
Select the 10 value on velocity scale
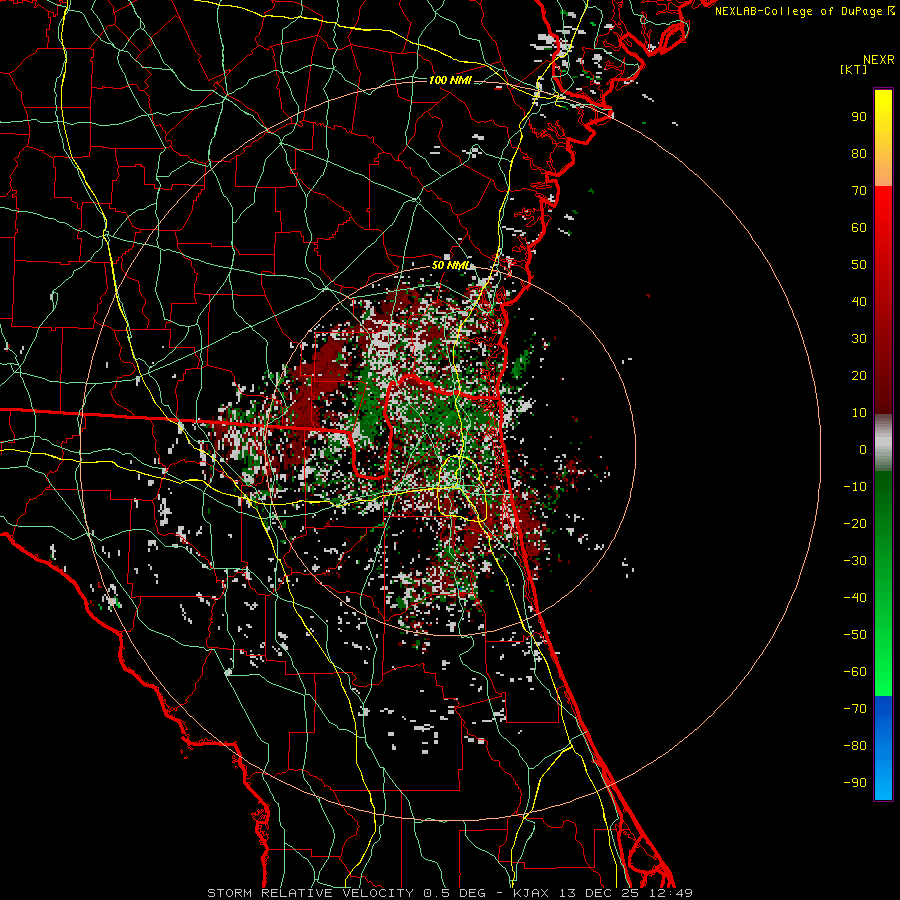(859, 413)
